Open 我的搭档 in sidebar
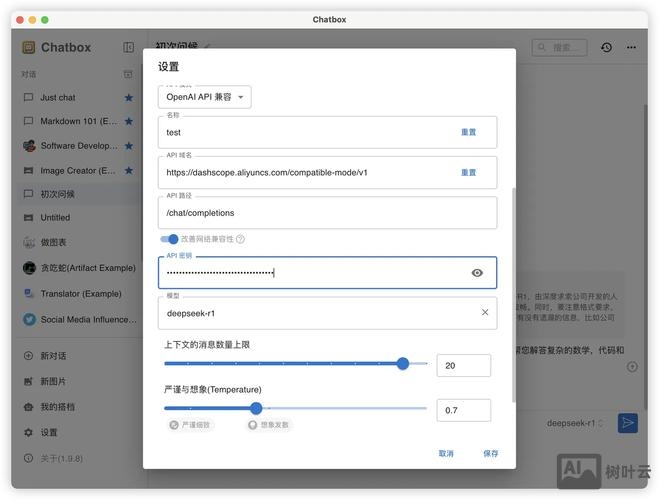Image resolution: width=659 pixels, height=500 pixels. [78, 407]
